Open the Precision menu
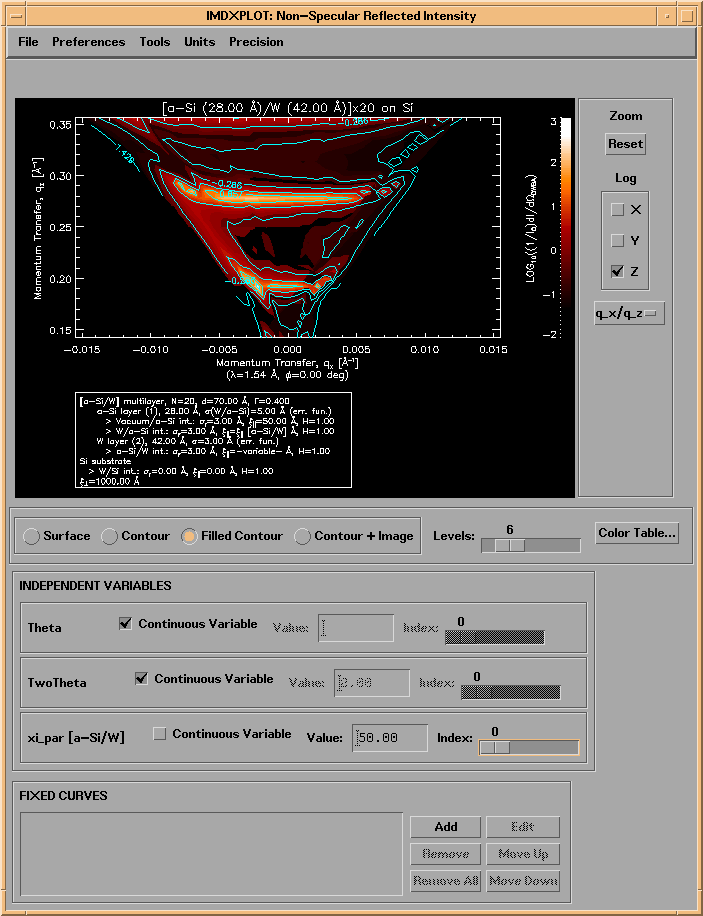 click(x=256, y=42)
